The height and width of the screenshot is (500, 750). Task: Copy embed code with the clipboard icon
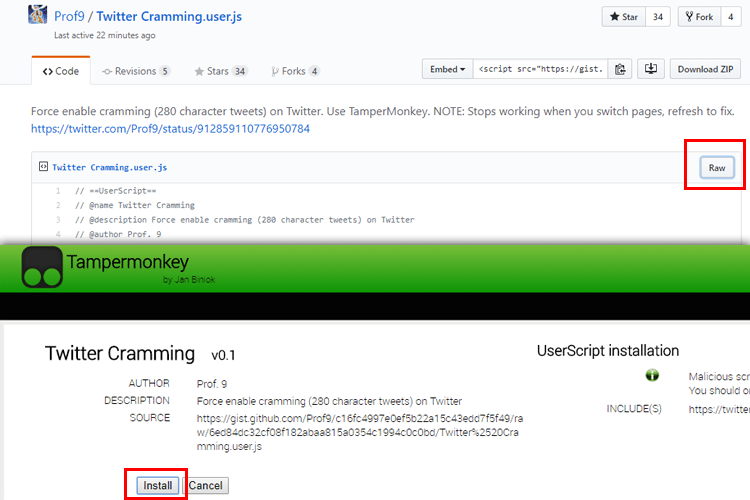[x=620, y=69]
